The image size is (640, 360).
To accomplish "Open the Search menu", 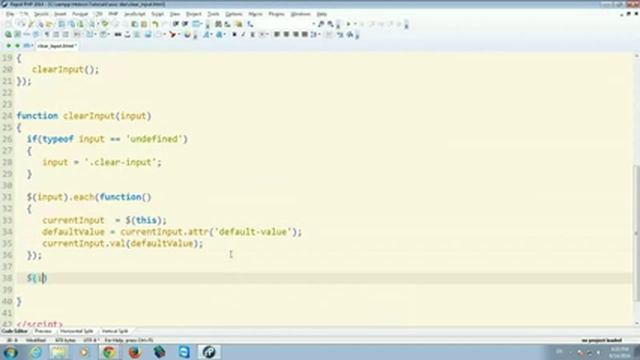I will click(x=41, y=14).
